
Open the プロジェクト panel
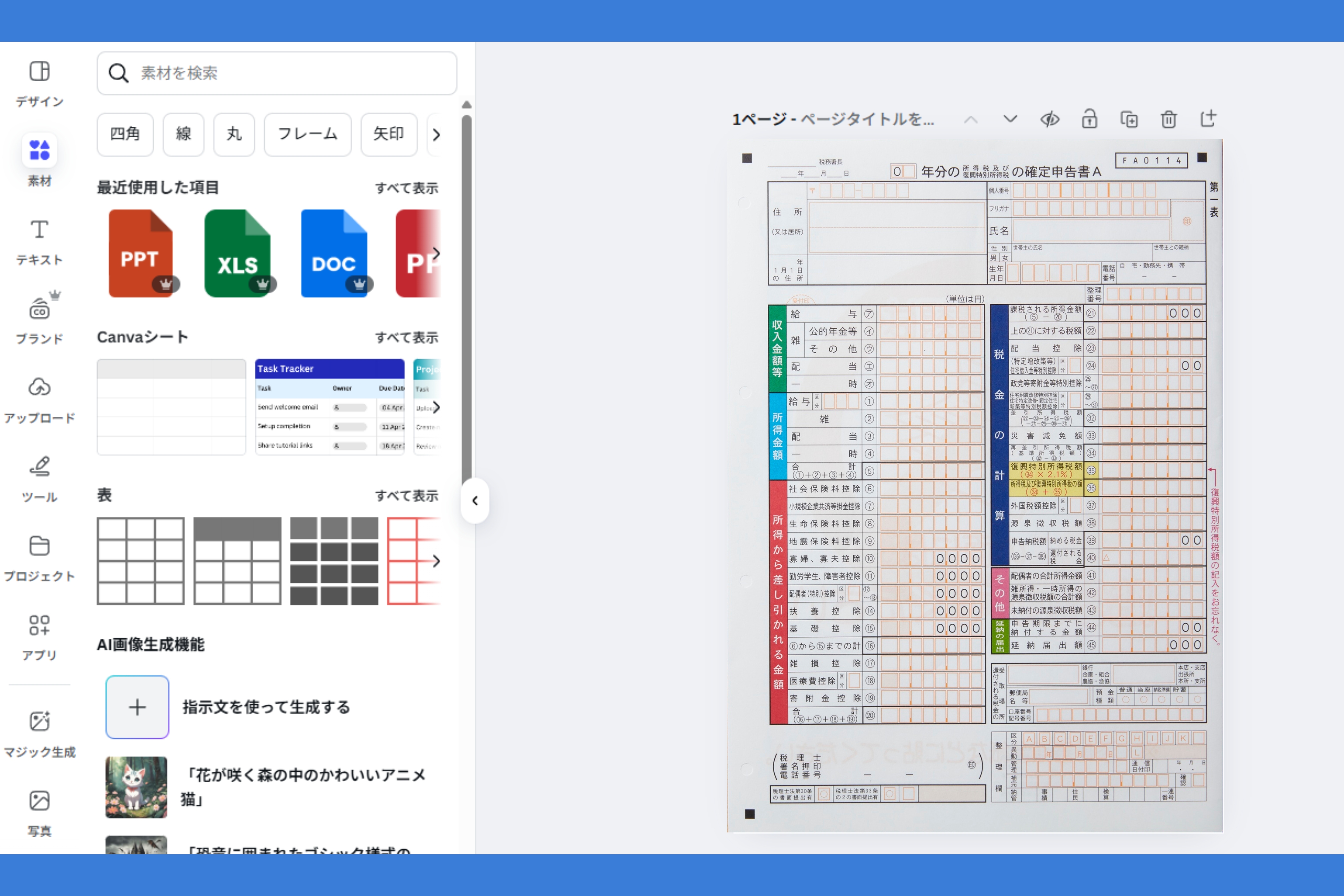coord(39,558)
